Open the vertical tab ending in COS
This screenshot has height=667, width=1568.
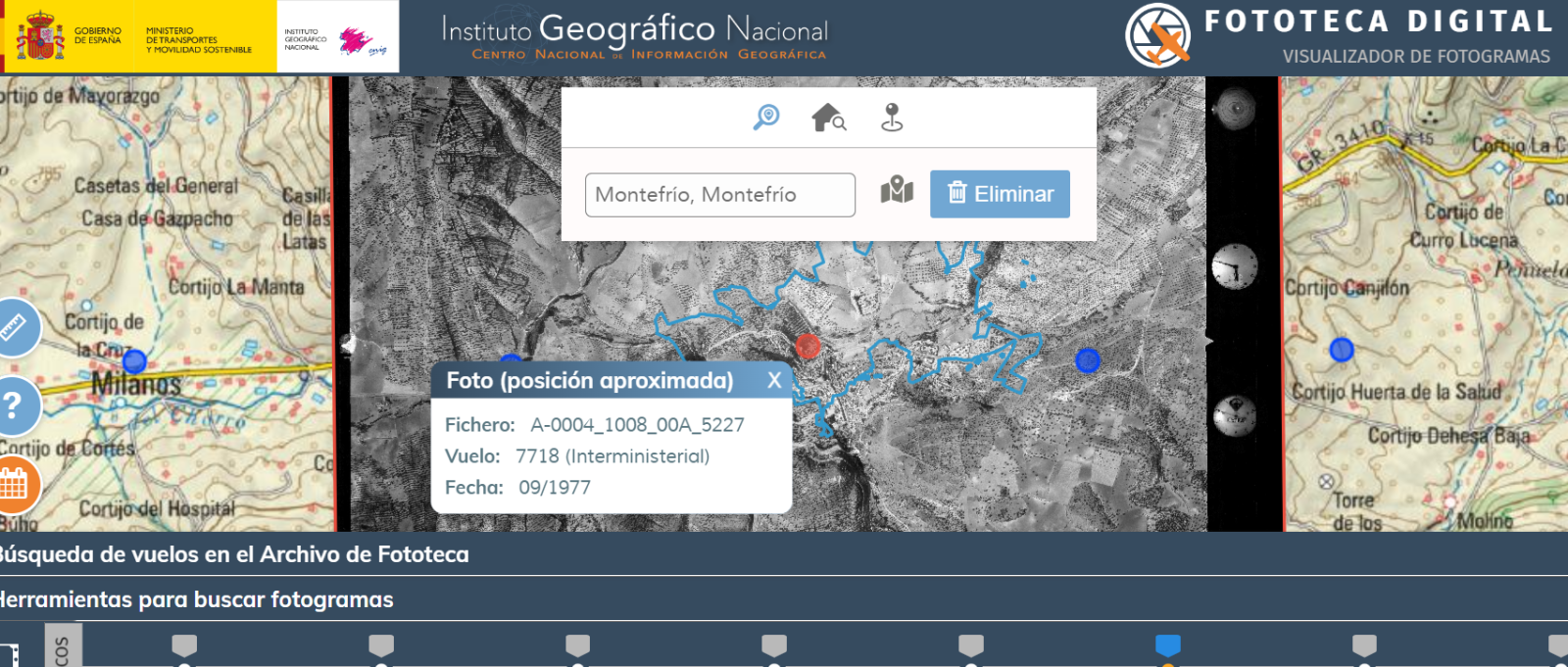[63, 646]
